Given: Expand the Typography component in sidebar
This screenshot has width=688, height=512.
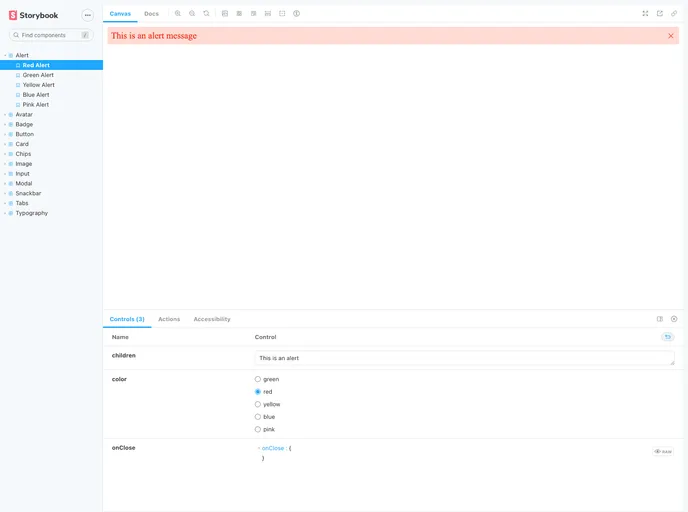Looking at the screenshot, I should point(31,213).
